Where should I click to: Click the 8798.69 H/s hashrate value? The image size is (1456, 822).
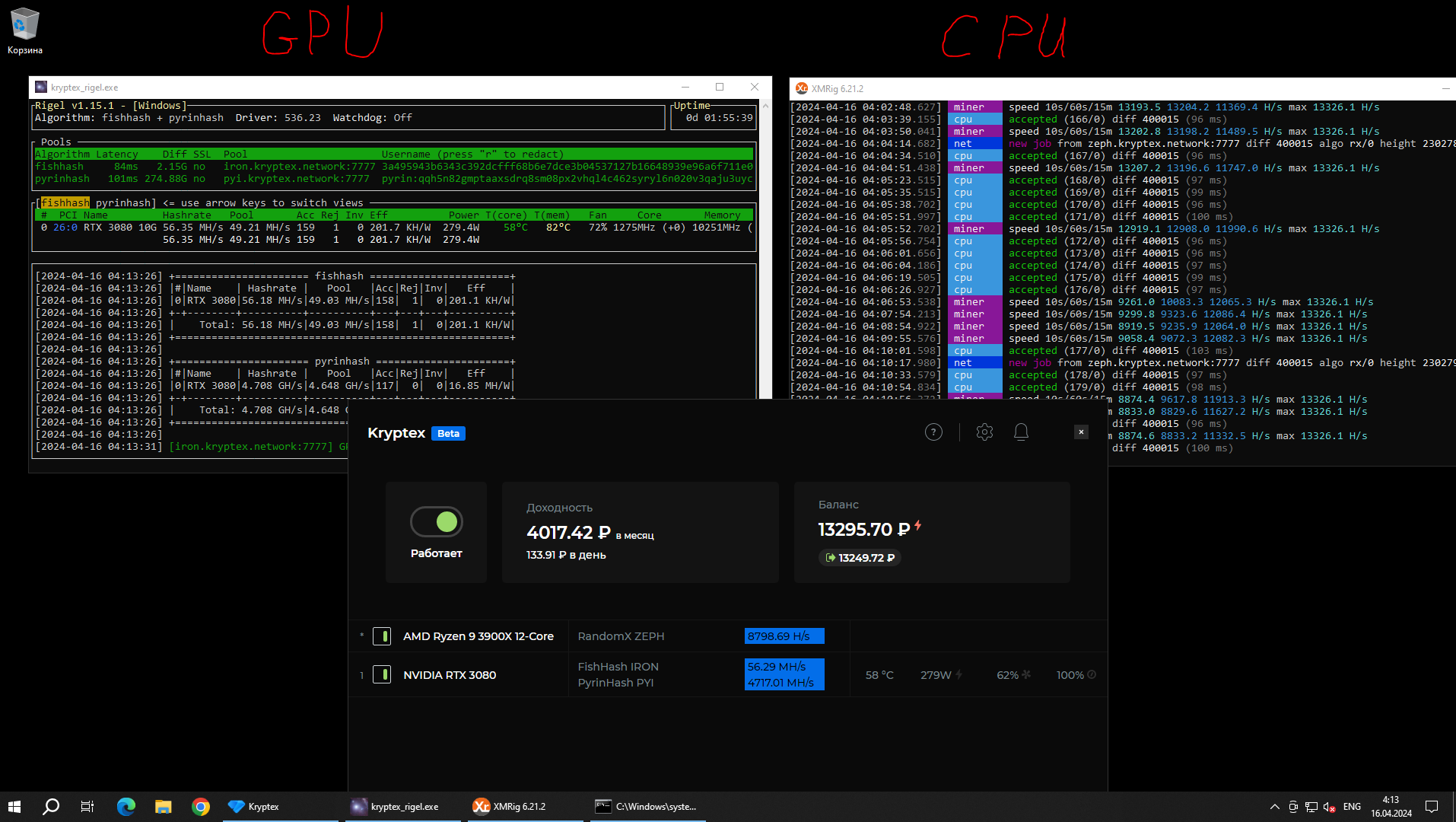tap(784, 636)
